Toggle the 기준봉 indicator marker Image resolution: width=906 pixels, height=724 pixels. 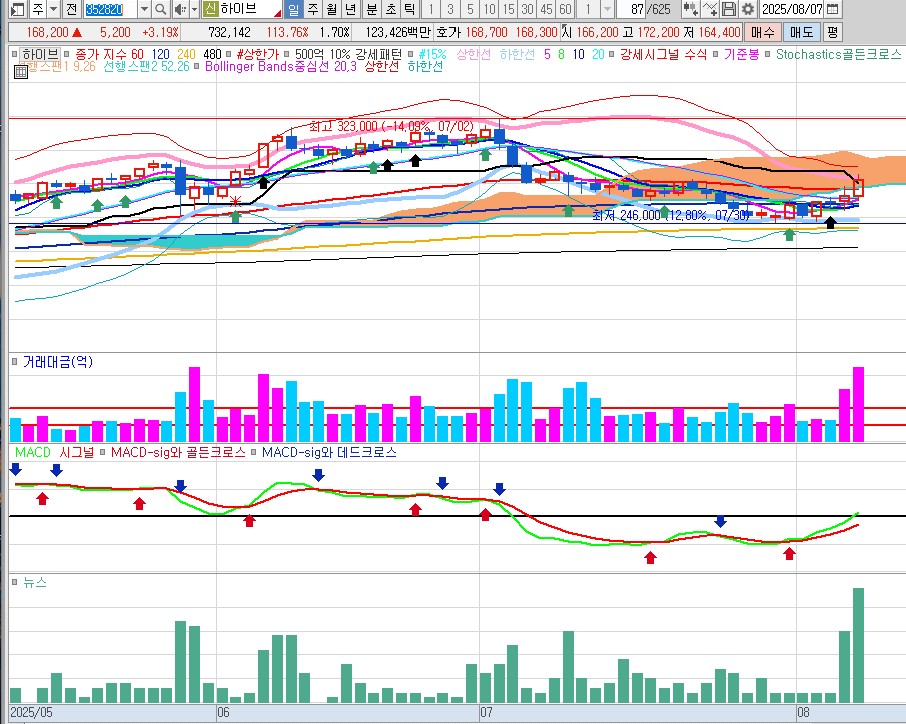[715, 54]
